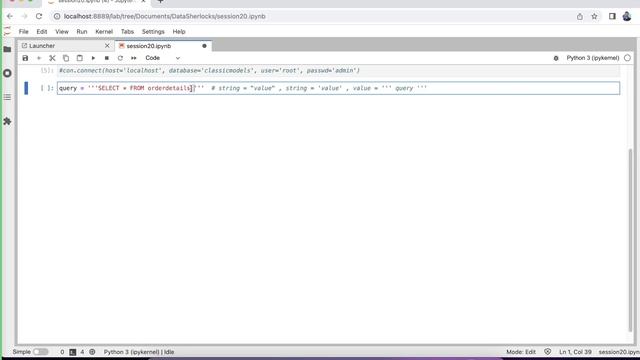Bookmark this page star icon

(594, 16)
